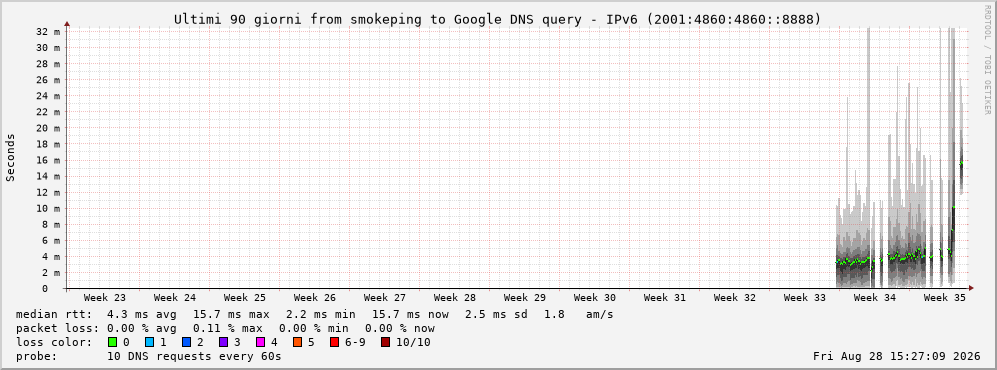The width and height of the screenshot is (997, 370).
Task: Click the timestamp Fri Aug 28 15:27:09 2026
Action: (x=897, y=356)
